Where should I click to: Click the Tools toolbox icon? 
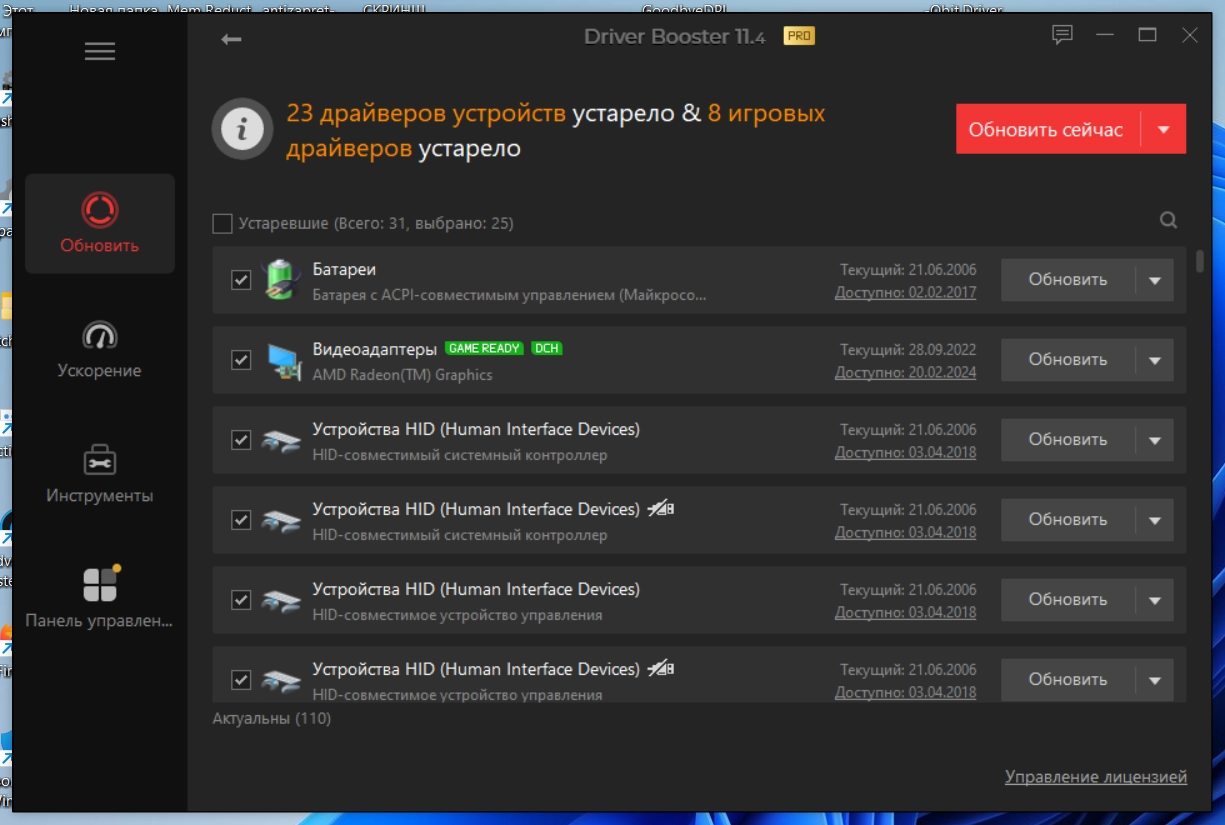click(x=100, y=460)
